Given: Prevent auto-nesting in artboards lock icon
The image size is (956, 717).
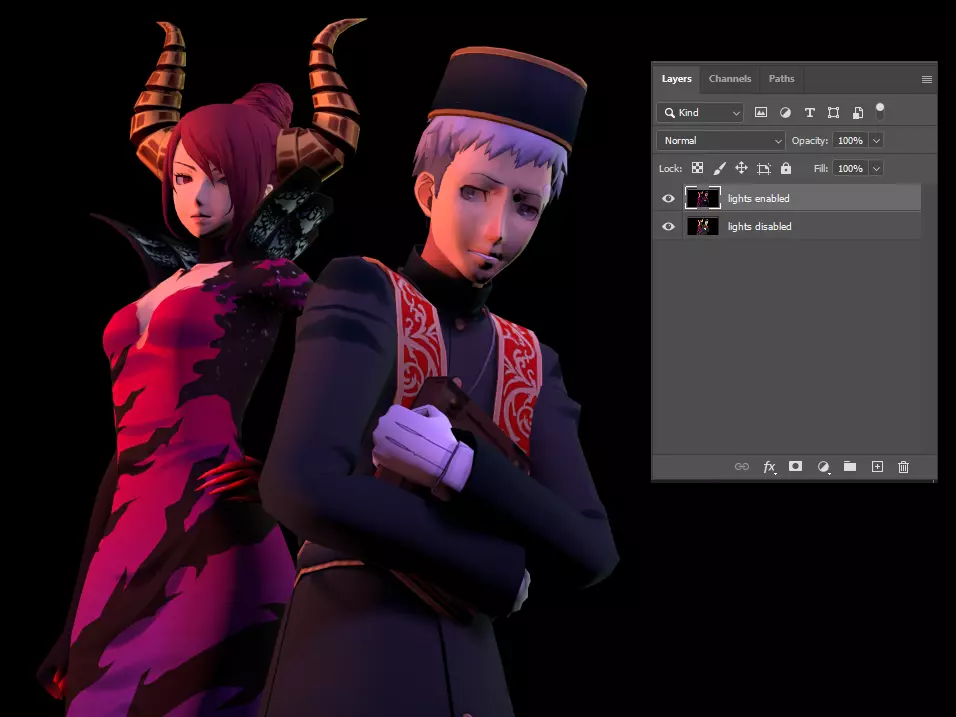Looking at the screenshot, I should 764,169.
